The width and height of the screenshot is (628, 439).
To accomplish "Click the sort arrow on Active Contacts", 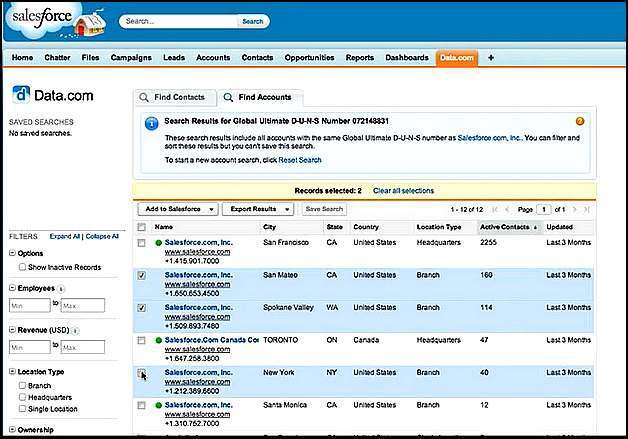I will (x=535, y=228).
